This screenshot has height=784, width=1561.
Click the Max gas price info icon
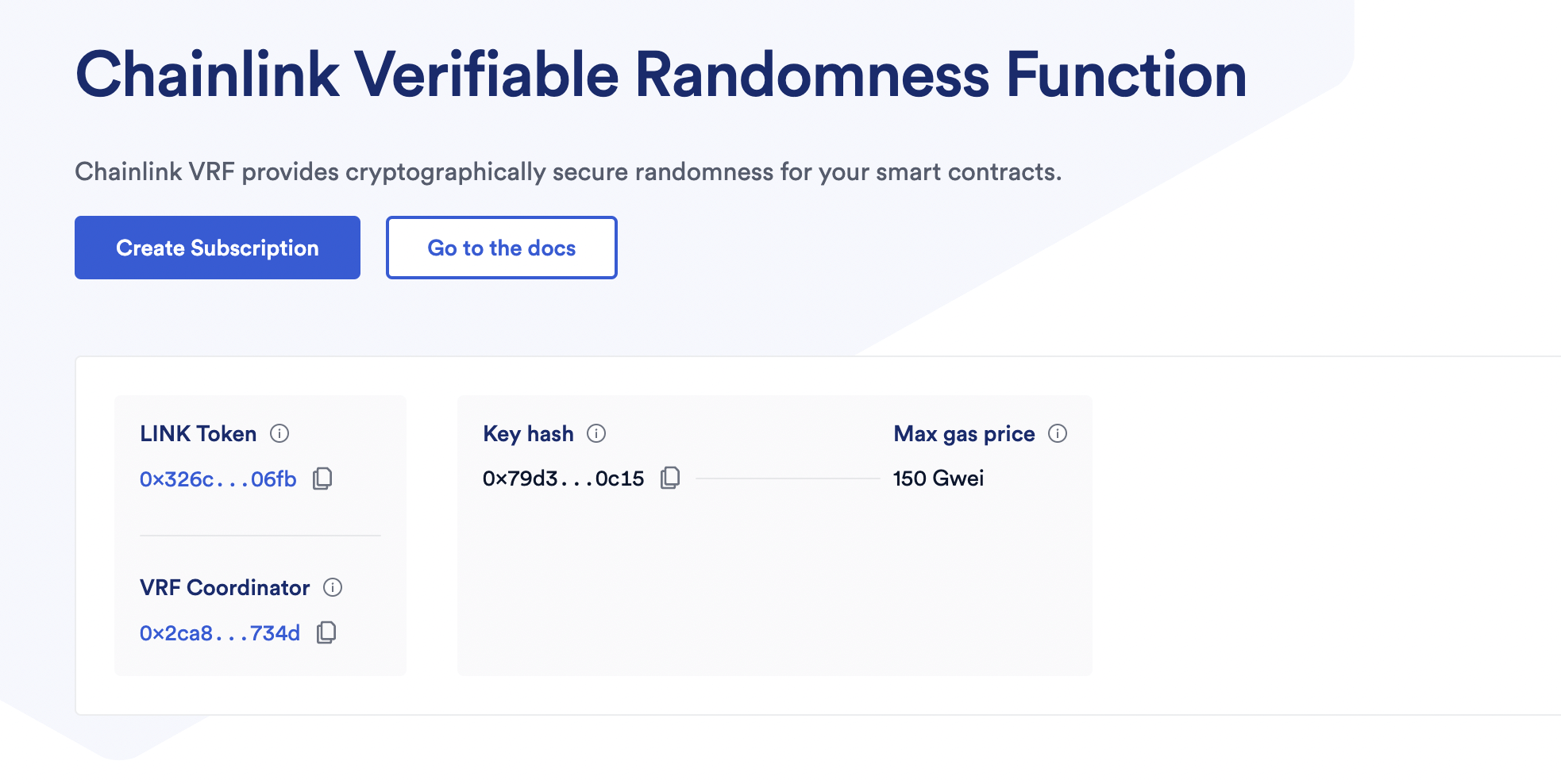(1057, 434)
